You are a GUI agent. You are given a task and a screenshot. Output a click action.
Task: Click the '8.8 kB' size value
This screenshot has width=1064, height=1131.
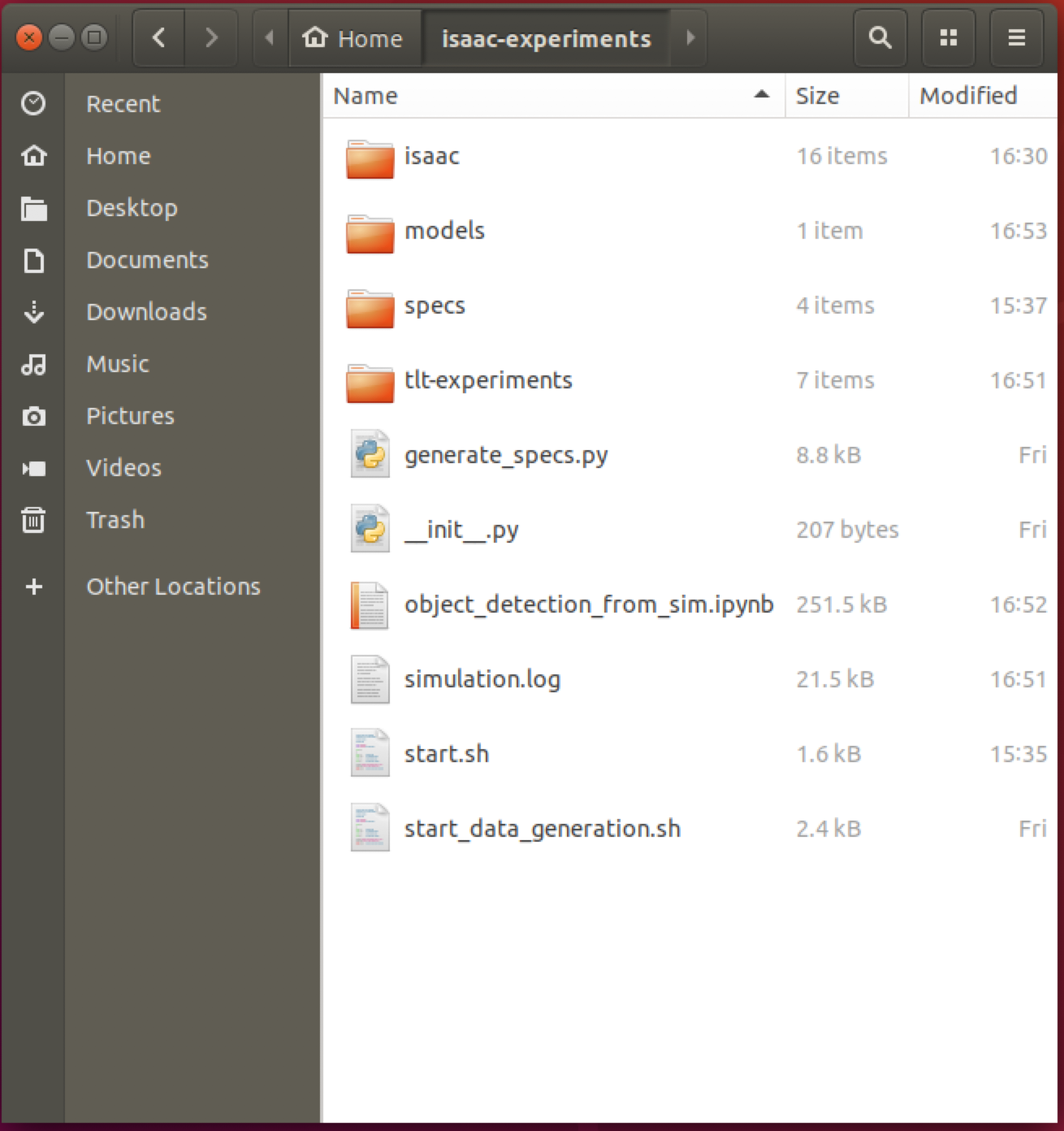point(828,455)
